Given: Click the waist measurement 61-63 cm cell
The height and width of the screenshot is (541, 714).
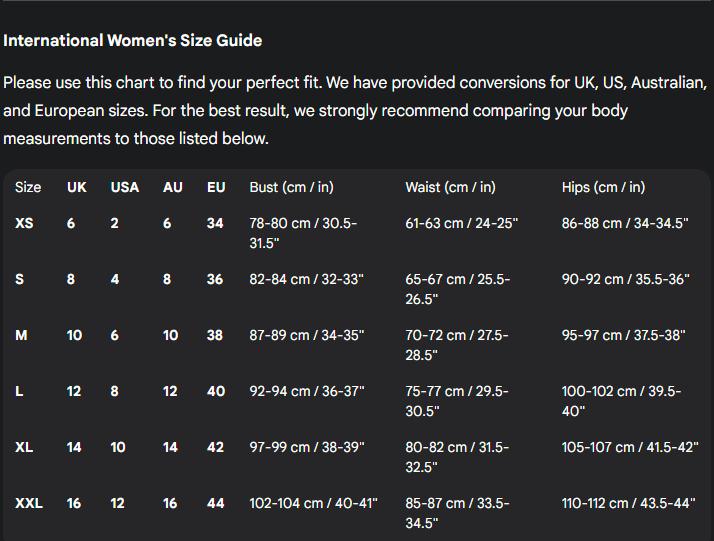Looking at the screenshot, I should click(x=462, y=223).
